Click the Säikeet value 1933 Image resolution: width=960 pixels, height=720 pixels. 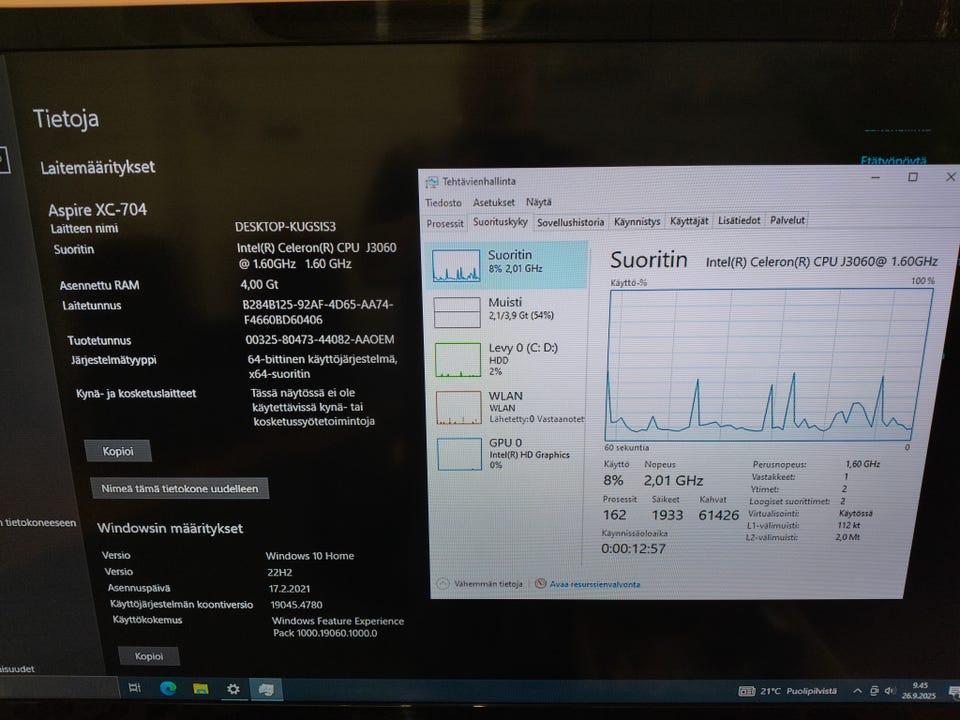pyautogui.click(x=667, y=515)
